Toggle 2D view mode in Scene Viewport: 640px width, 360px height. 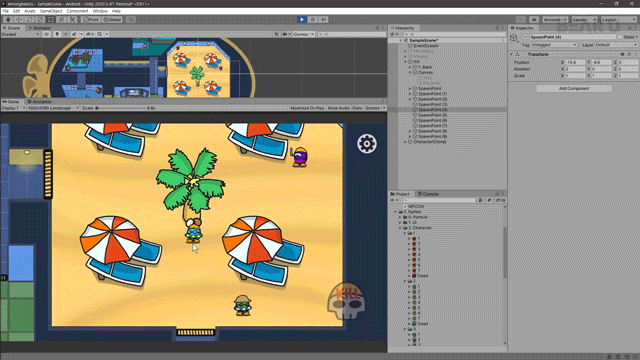click(x=46, y=34)
